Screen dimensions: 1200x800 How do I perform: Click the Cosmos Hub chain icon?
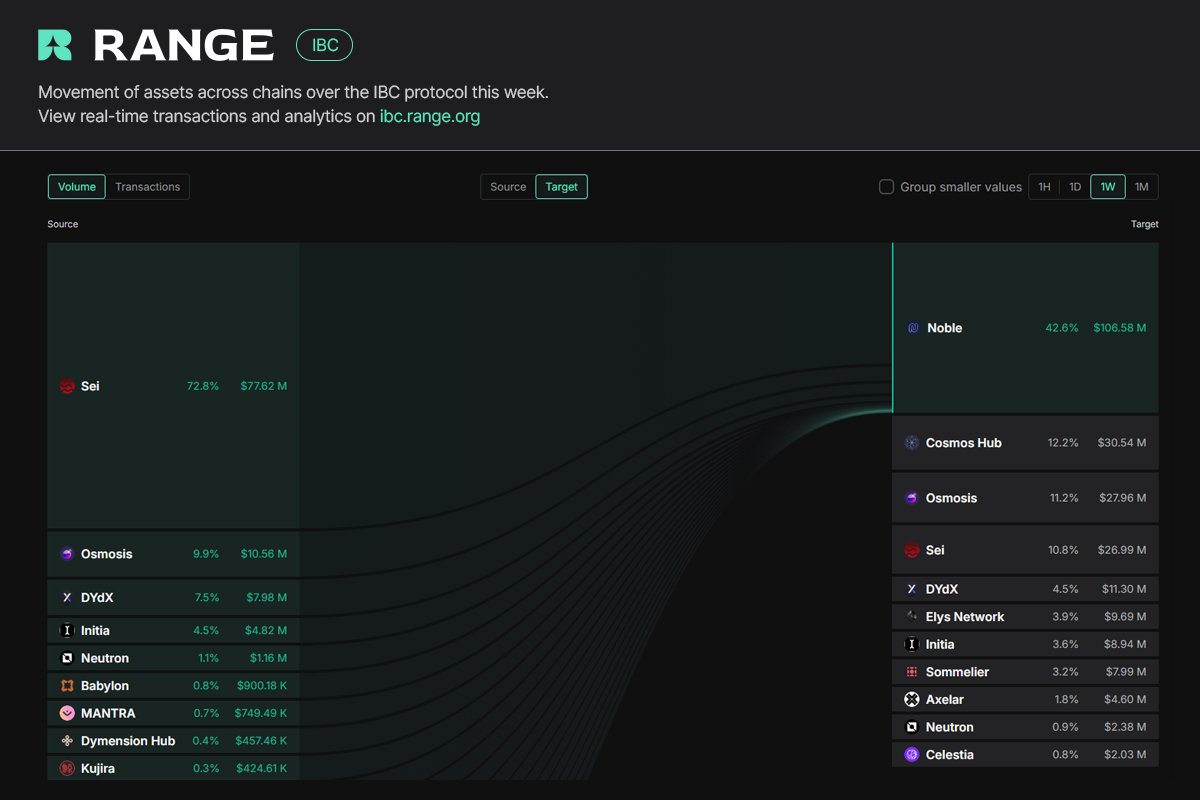tap(912, 443)
